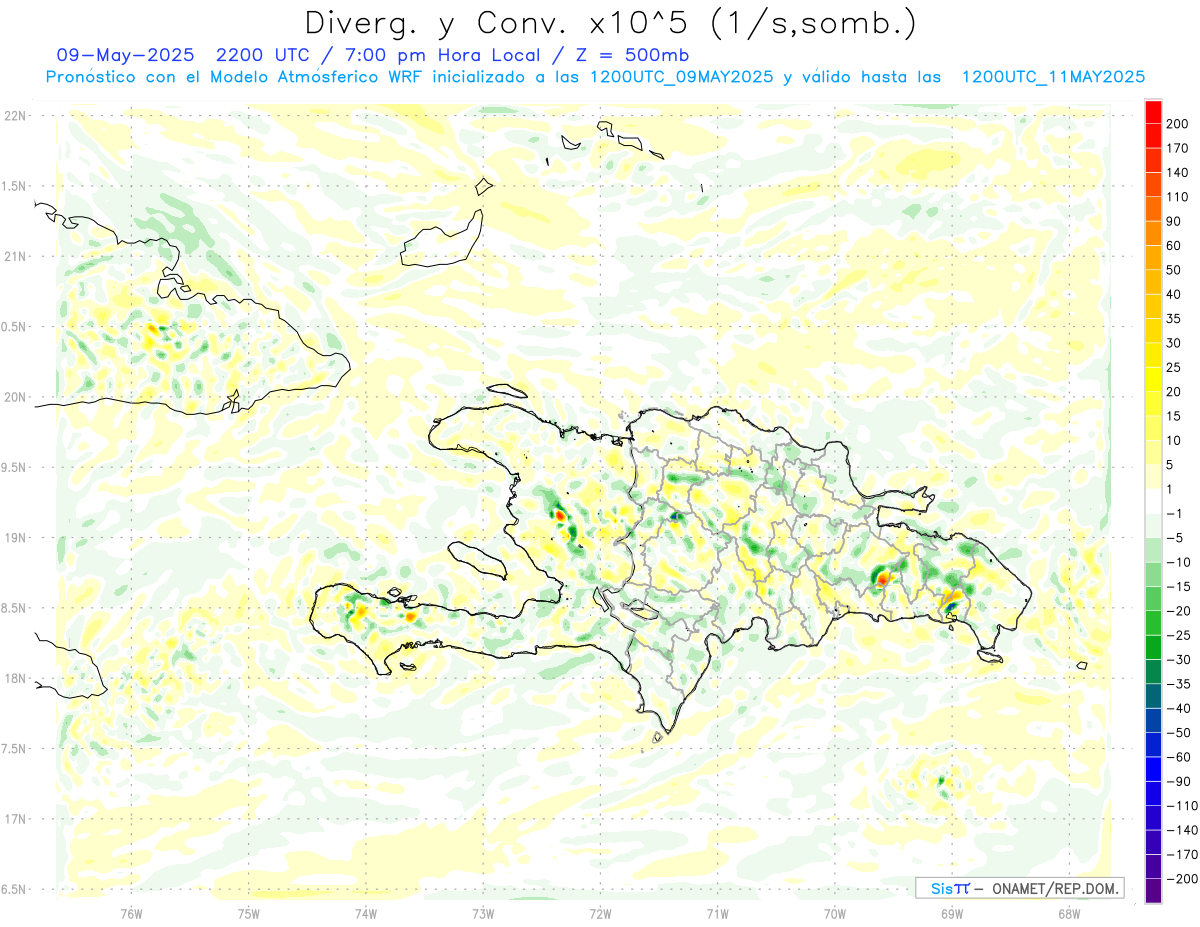The width and height of the screenshot is (1200, 927).
Task: Click the "20N" latitude label
Action: pyautogui.click(x=14, y=397)
